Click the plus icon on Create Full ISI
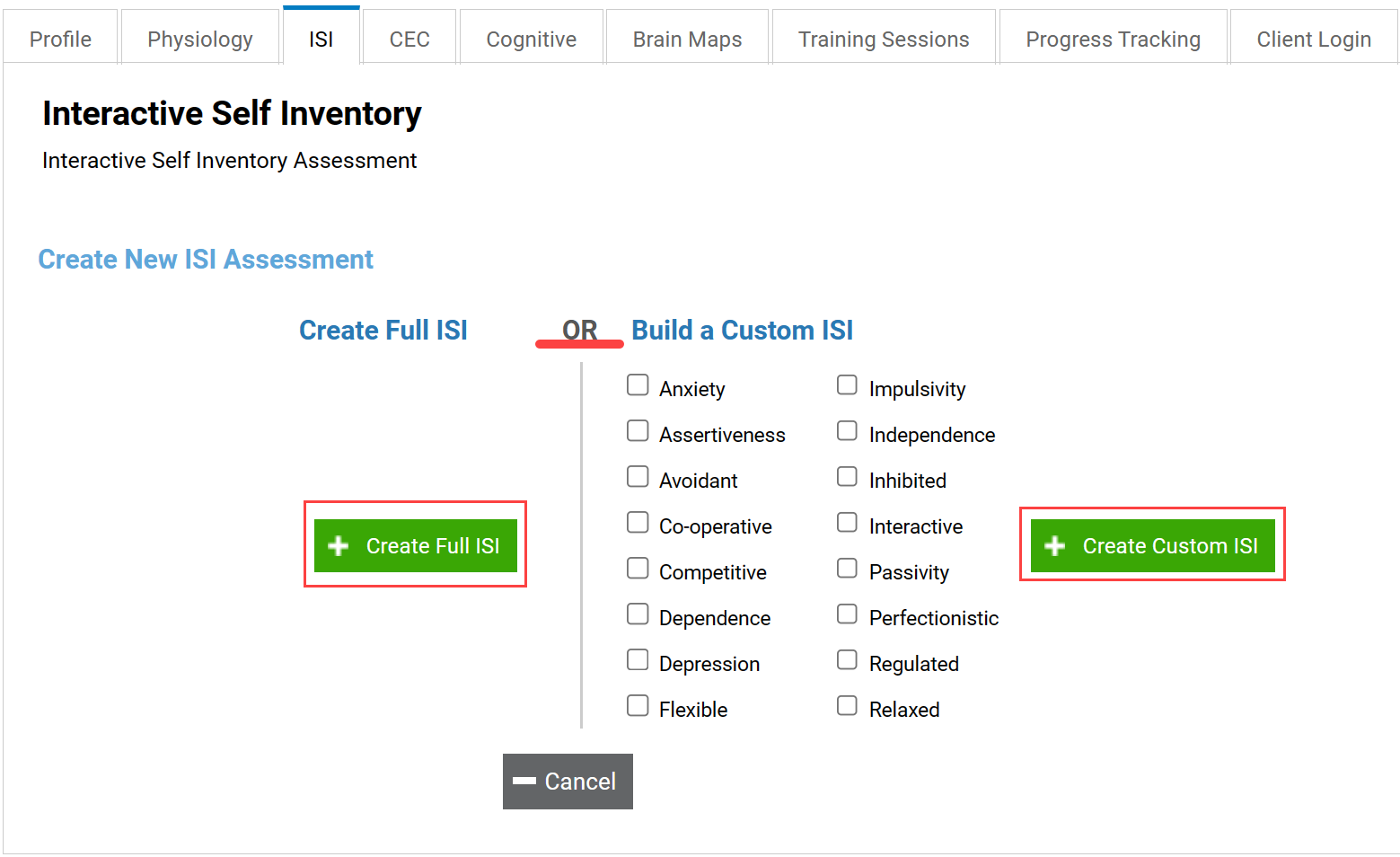The width and height of the screenshot is (1400, 857). (338, 546)
